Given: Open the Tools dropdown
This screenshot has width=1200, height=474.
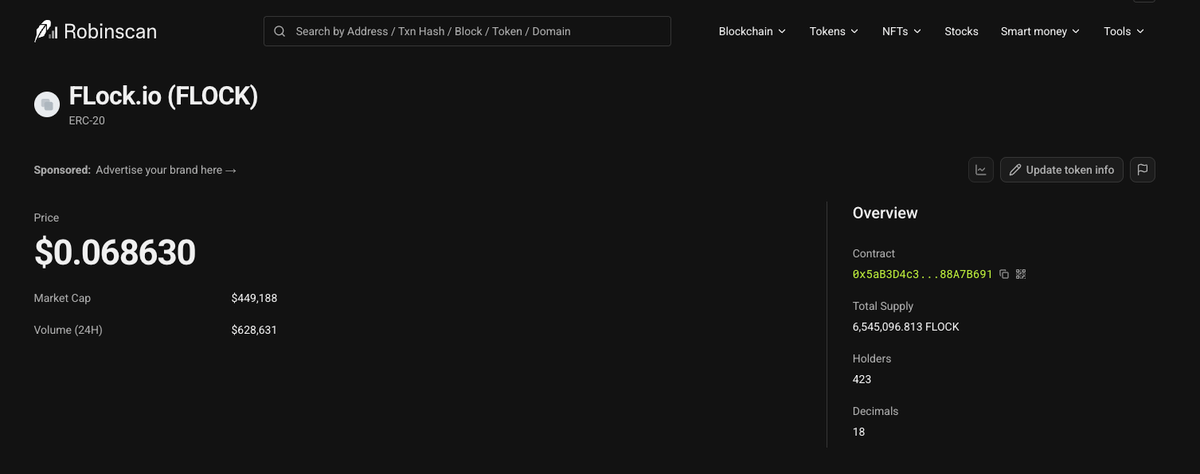Looking at the screenshot, I should [1124, 31].
